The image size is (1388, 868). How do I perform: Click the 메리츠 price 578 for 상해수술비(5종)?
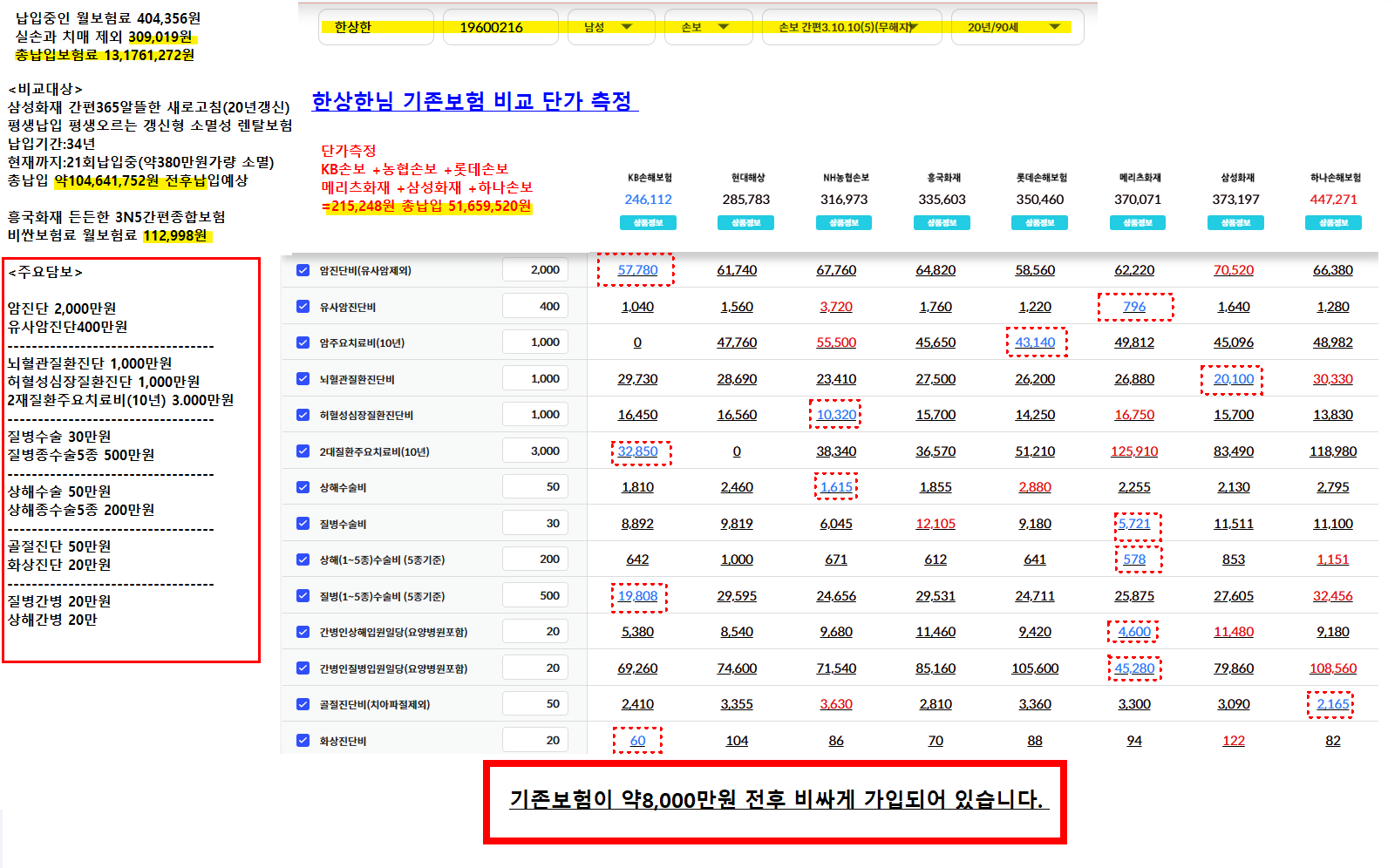1134,559
